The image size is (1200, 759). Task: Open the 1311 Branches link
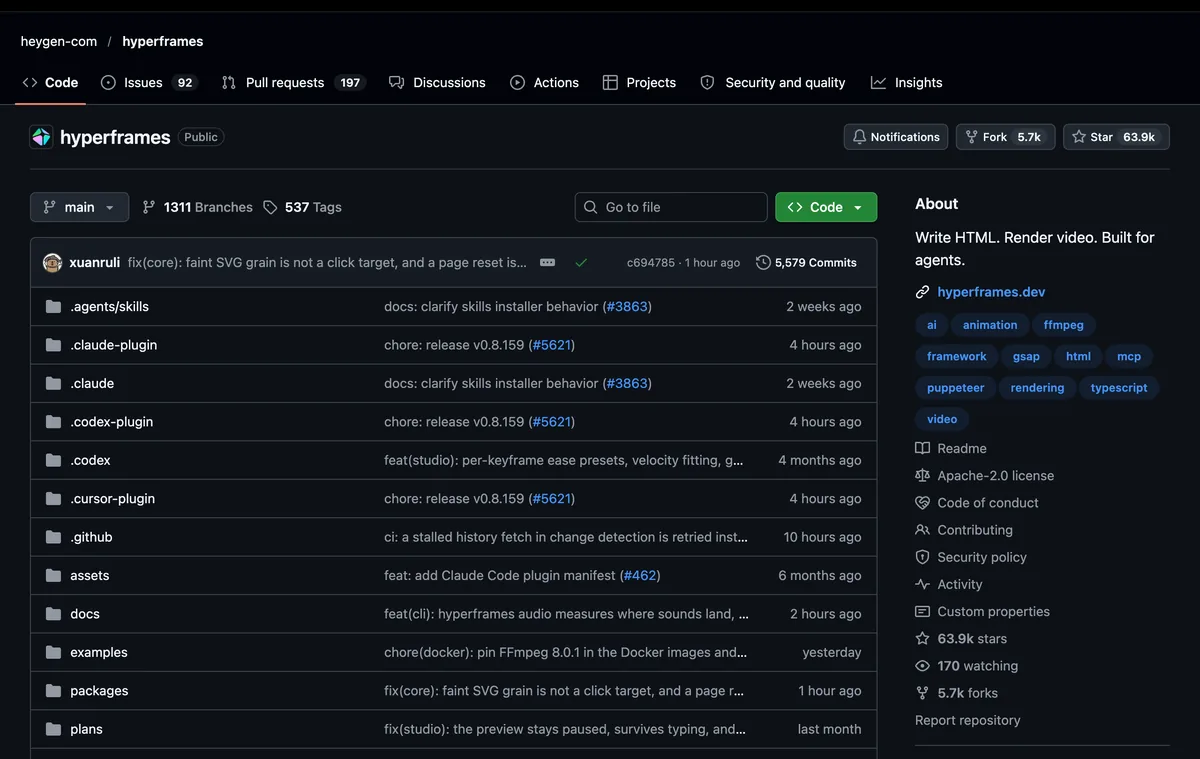coord(197,207)
